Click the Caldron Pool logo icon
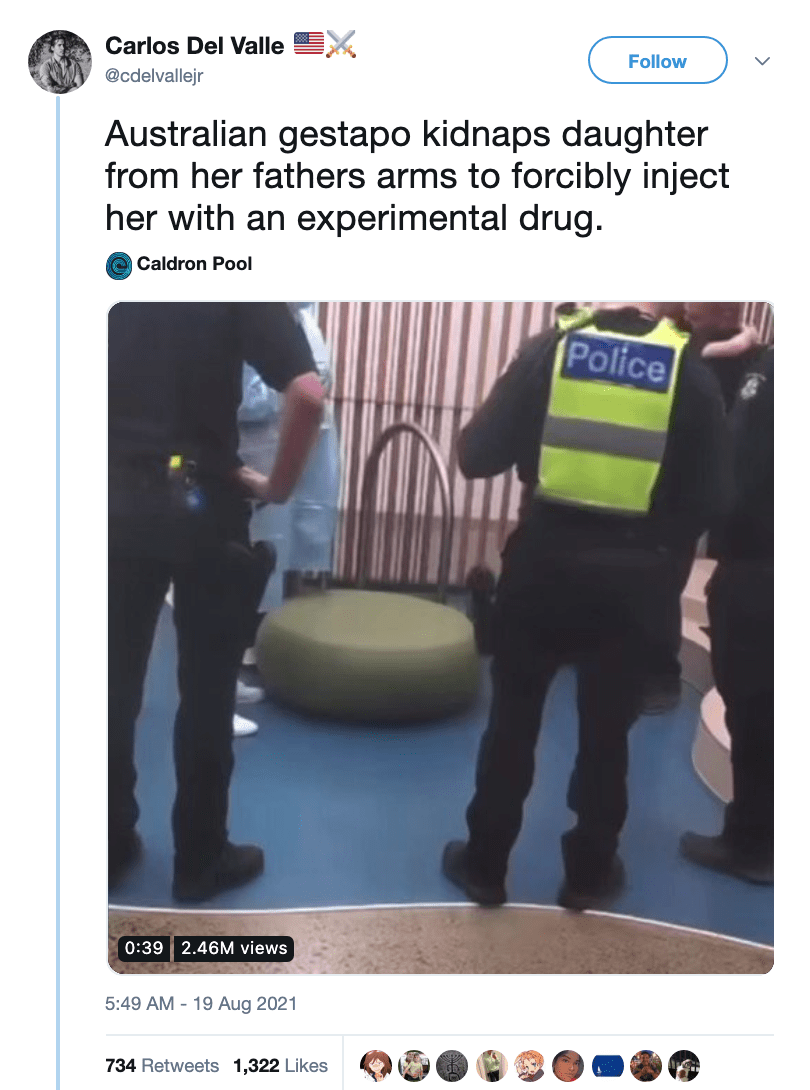The height and width of the screenshot is (1090, 810). point(119,266)
